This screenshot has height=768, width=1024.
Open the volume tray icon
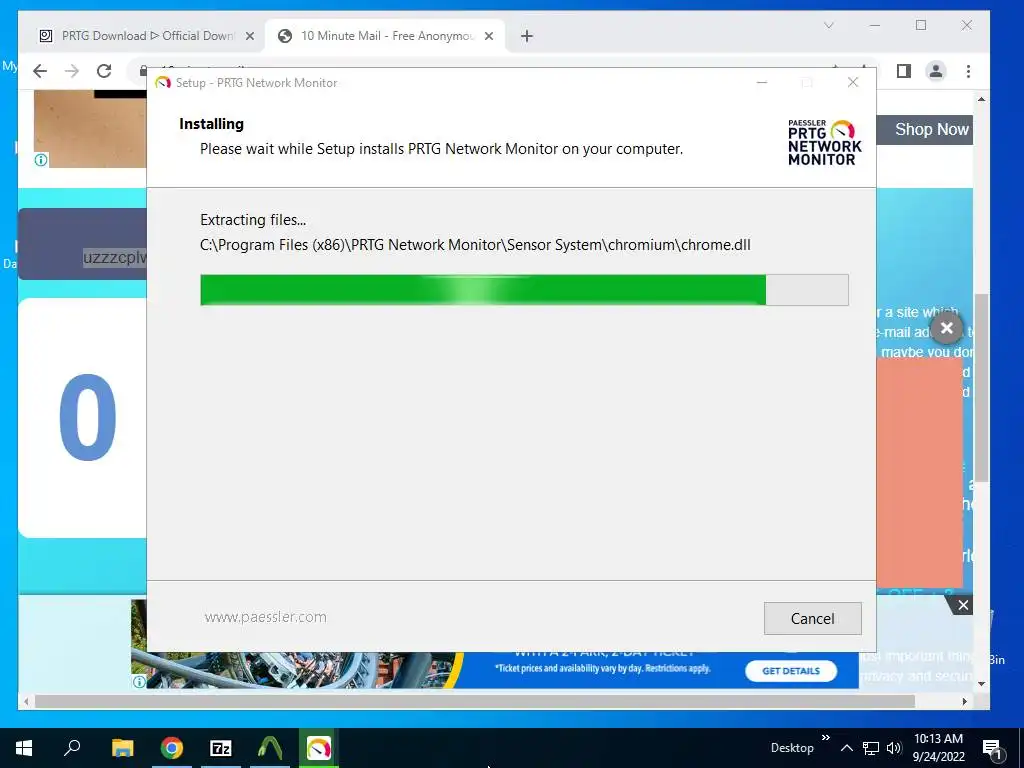click(893, 748)
